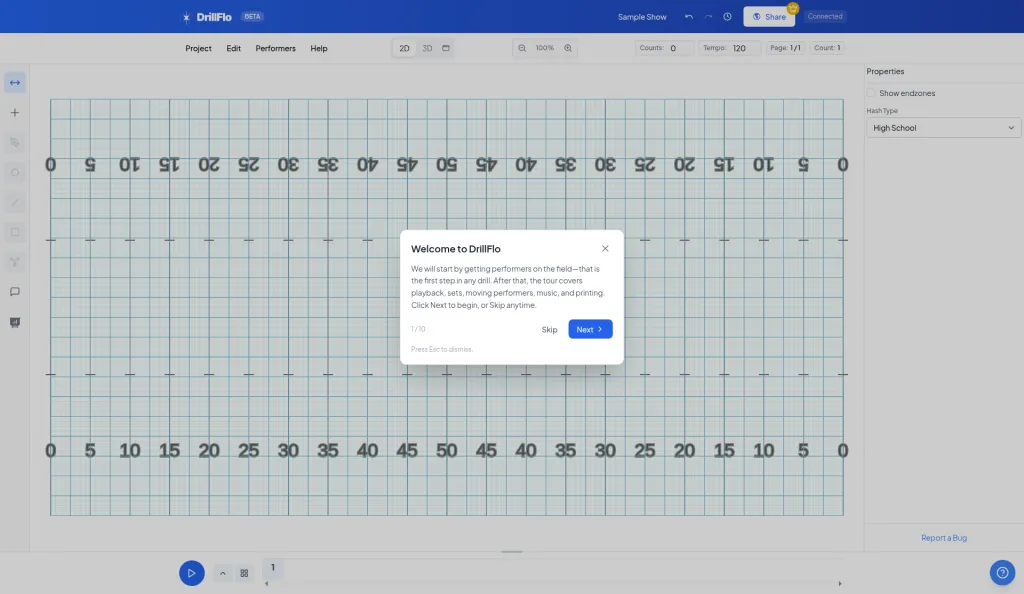The height and width of the screenshot is (594, 1024).
Task: Select set 1 in the timeline
Action: point(273,568)
